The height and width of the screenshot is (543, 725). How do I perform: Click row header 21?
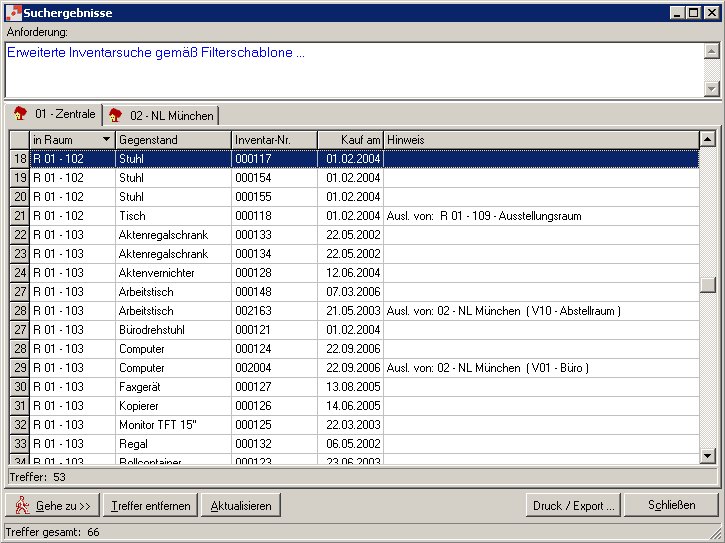(x=20, y=216)
